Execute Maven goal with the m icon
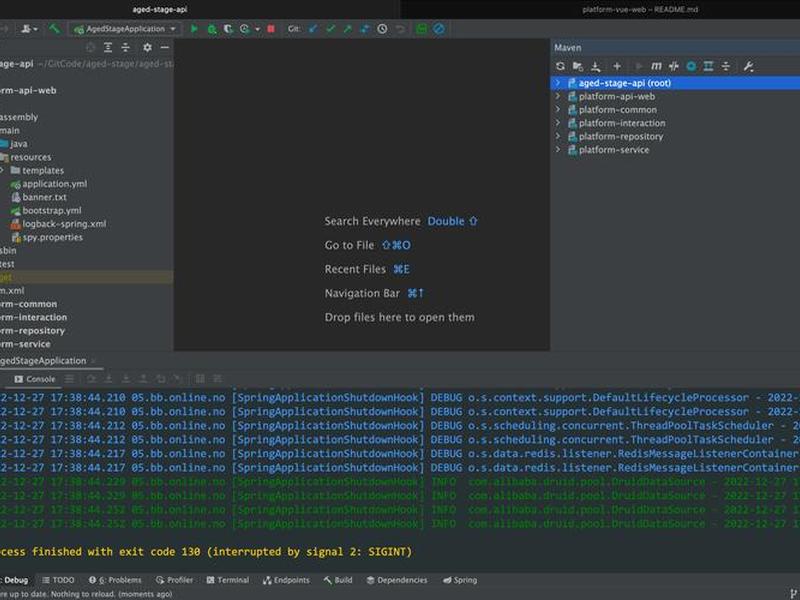This screenshot has height=600, width=800. (656, 66)
